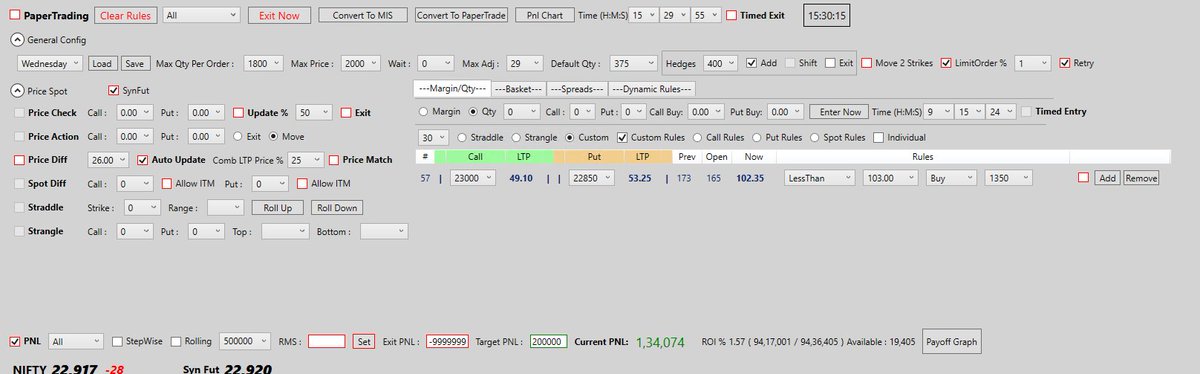
Task: Select the Spot Rules radio
Action: (x=816, y=137)
